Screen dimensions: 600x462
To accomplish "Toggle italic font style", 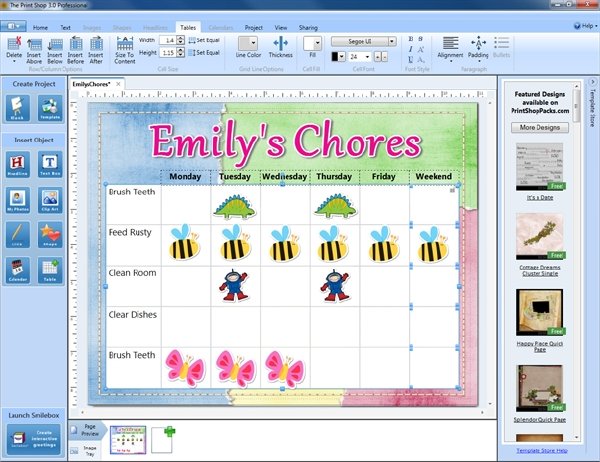I will pyautogui.click(x=411, y=49).
